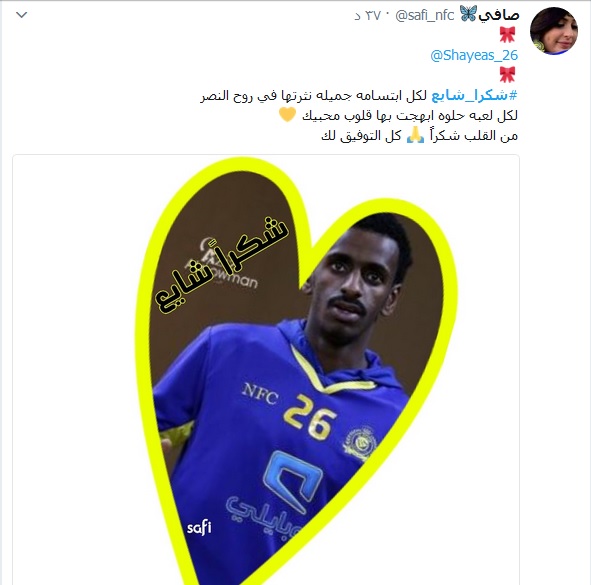This screenshot has height=585, width=591.
Task: Click the blue butterfly emoji beside the name
Action: pos(468,14)
